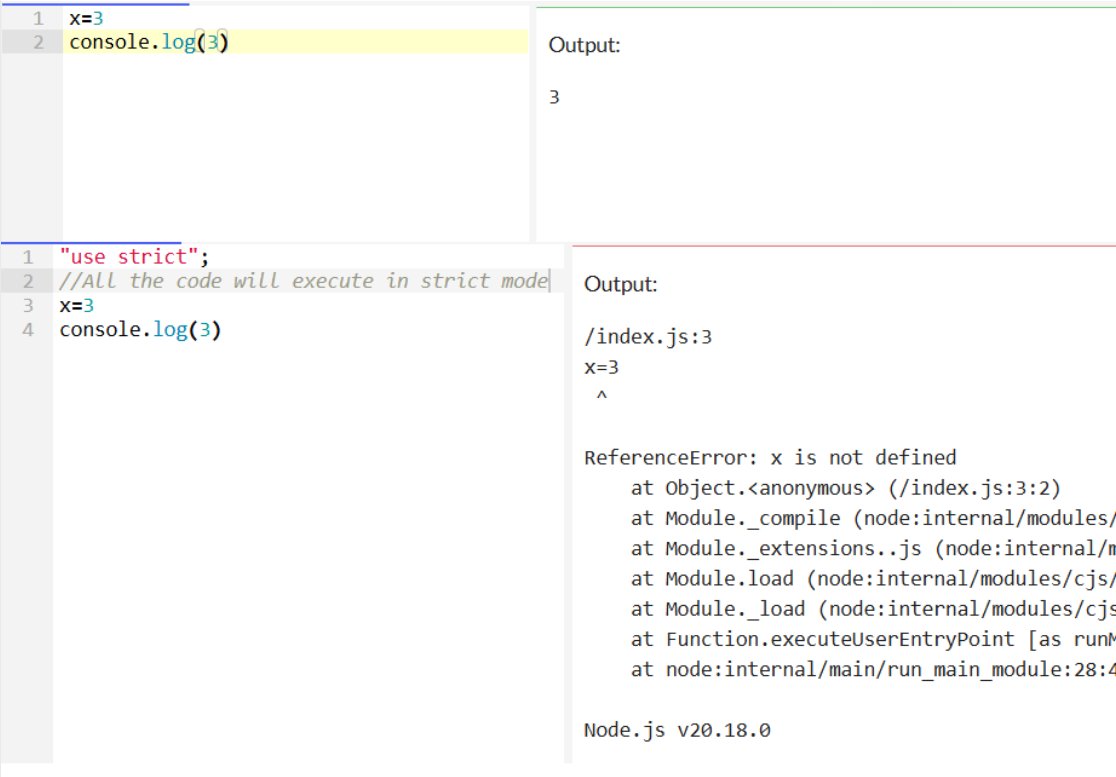Viewport: 1116px width, 777px height.
Task: Click the comment //All the code will execute in strict mode
Action: point(304,281)
